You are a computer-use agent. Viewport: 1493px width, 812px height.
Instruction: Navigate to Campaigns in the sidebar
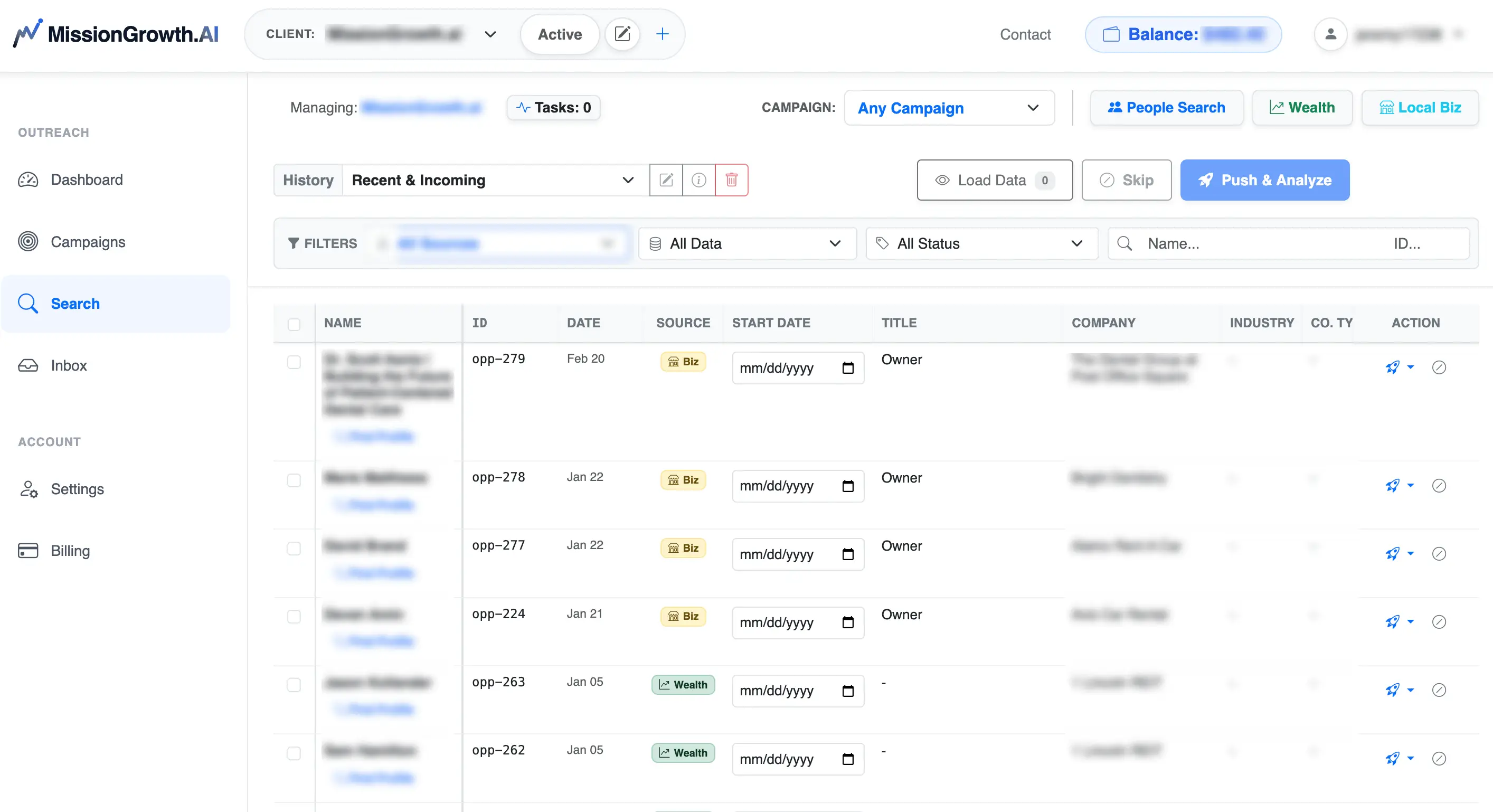tap(88, 242)
